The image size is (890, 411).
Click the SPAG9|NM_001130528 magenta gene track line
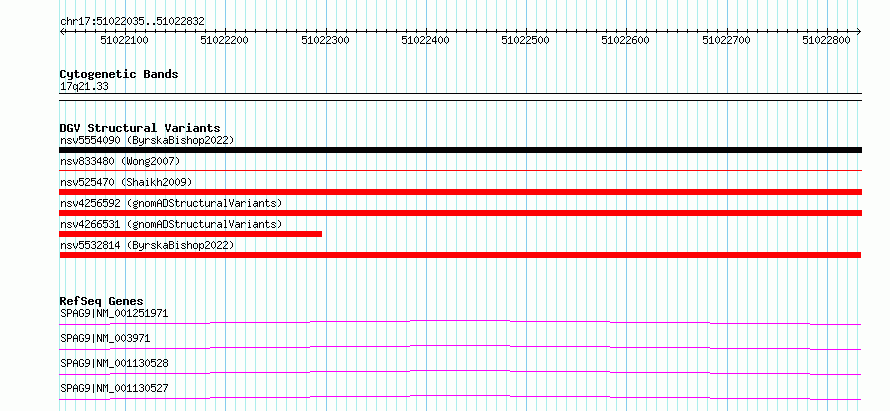460,372
